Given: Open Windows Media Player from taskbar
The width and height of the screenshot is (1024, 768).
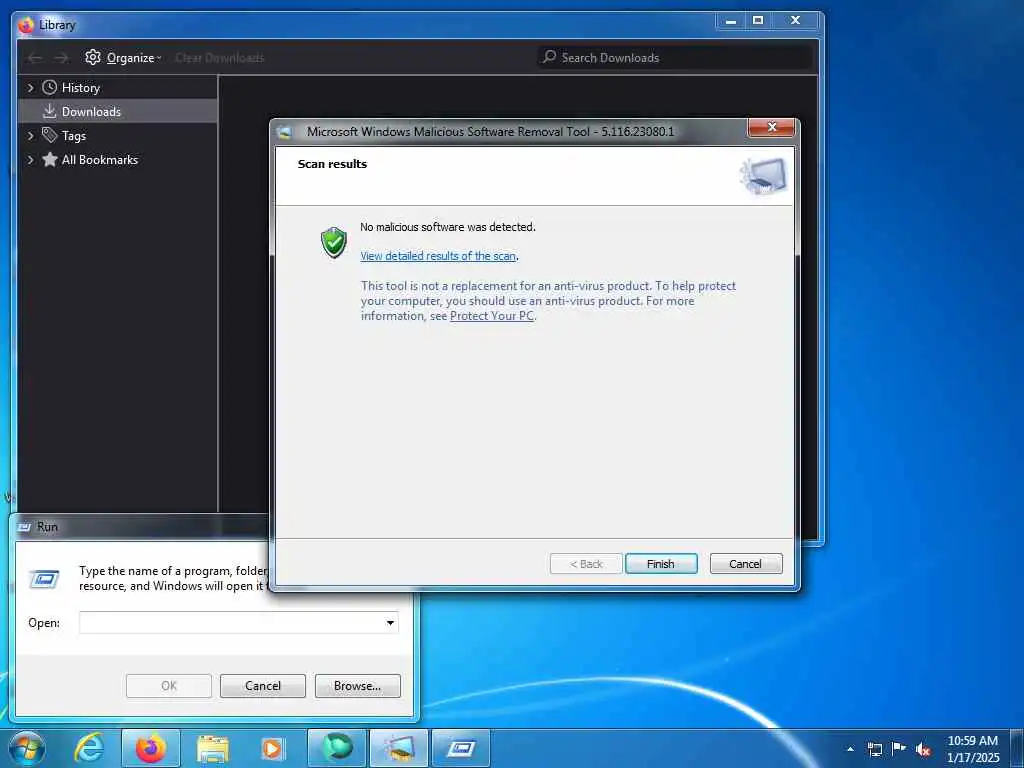Looking at the screenshot, I should 272,748.
